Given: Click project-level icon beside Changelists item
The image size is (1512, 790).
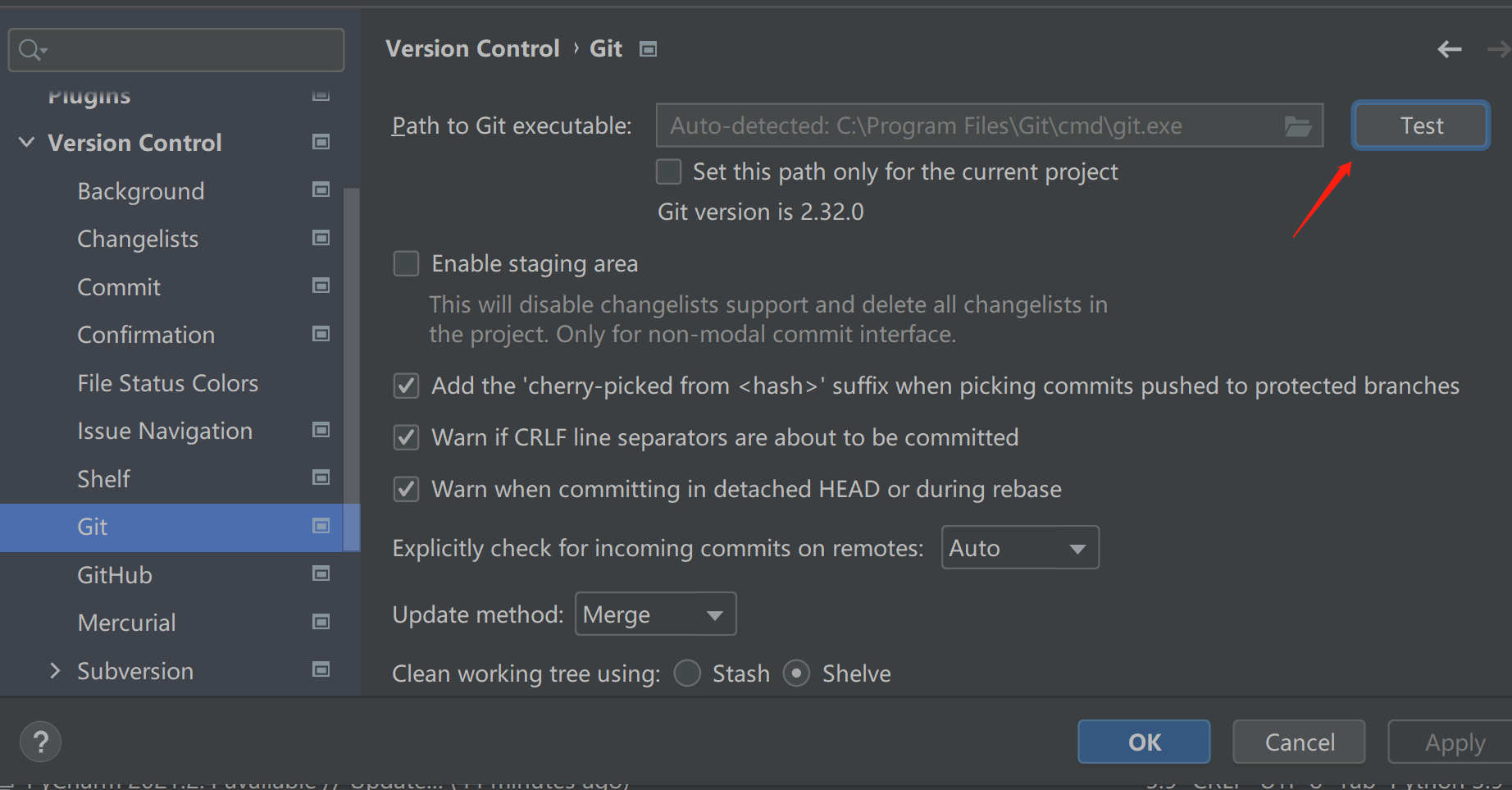Looking at the screenshot, I should [x=321, y=238].
